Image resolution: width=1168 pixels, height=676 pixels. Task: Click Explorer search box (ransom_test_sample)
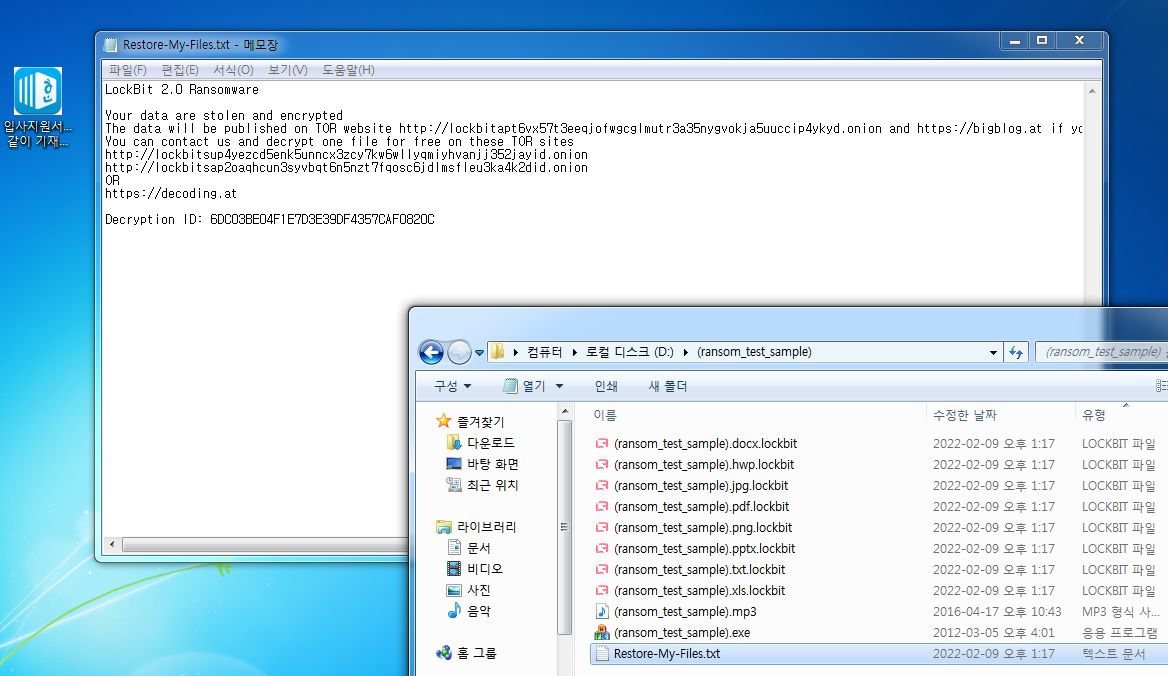[1102, 352]
